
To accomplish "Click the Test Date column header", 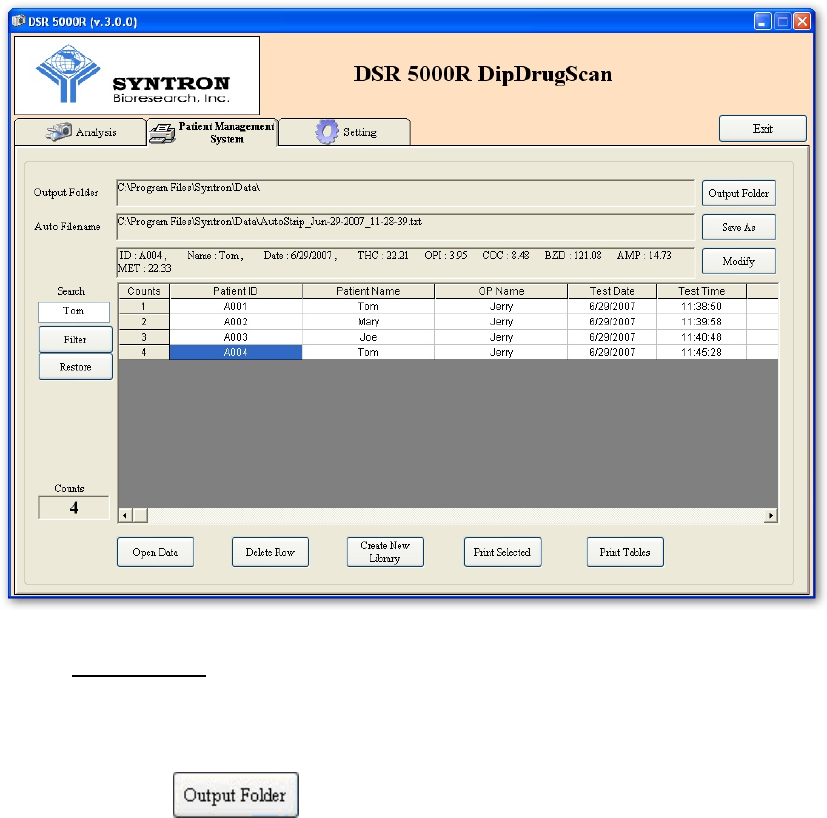I will click(612, 291).
